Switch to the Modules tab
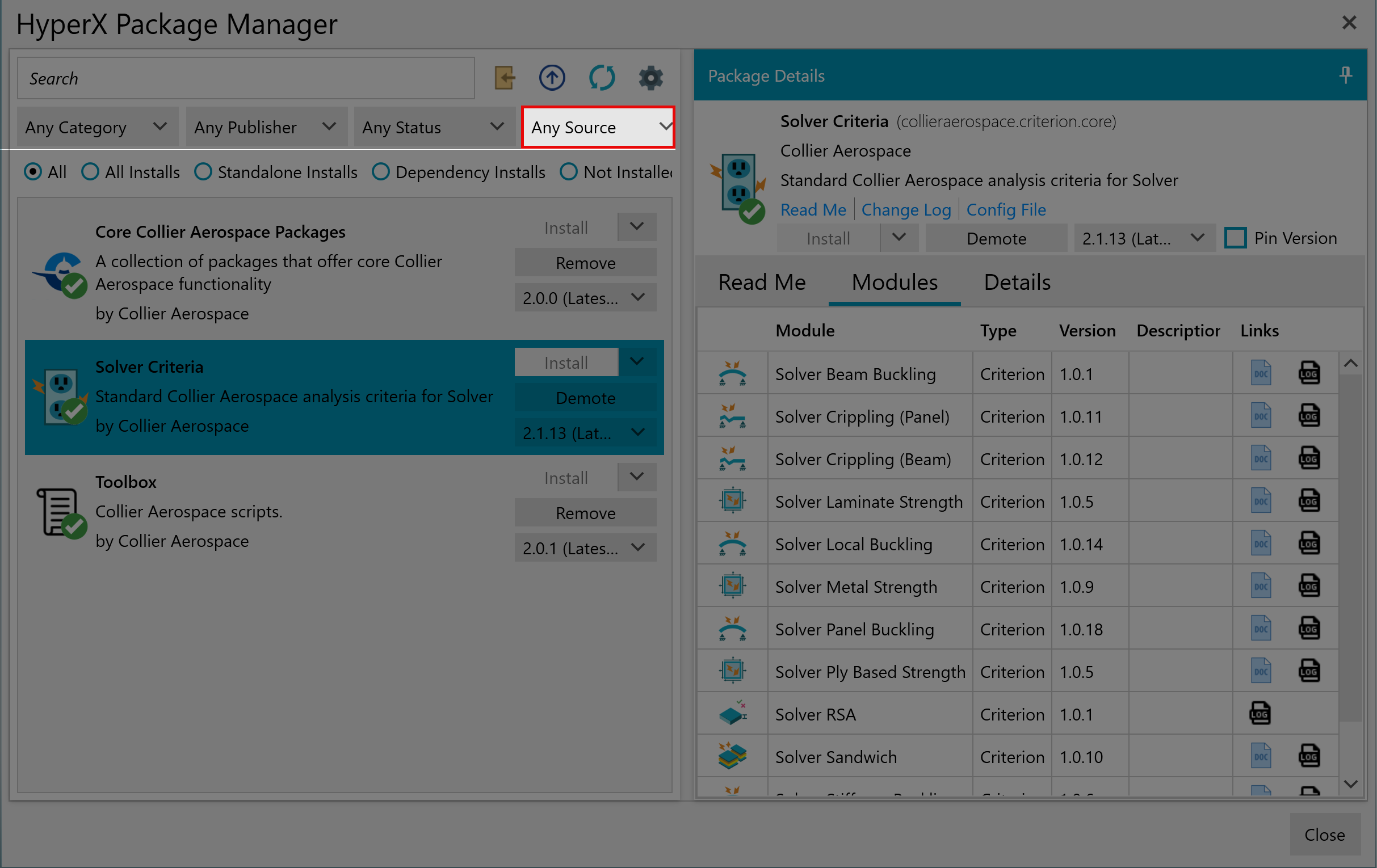The height and width of the screenshot is (868, 1377). (895, 283)
